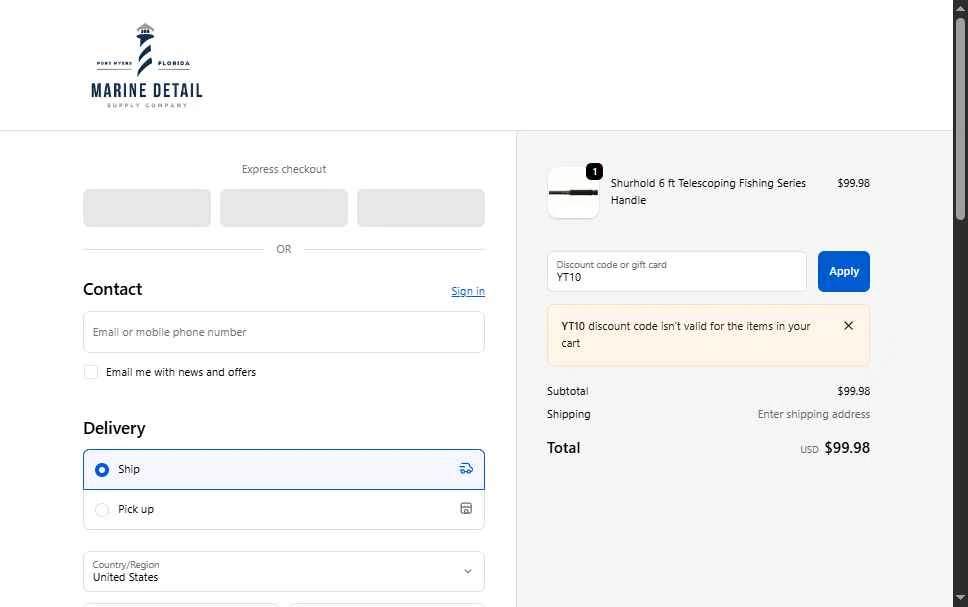Image resolution: width=968 pixels, height=607 pixels.
Task: Click the Discount code or gift card field
Action: (677, 271)
